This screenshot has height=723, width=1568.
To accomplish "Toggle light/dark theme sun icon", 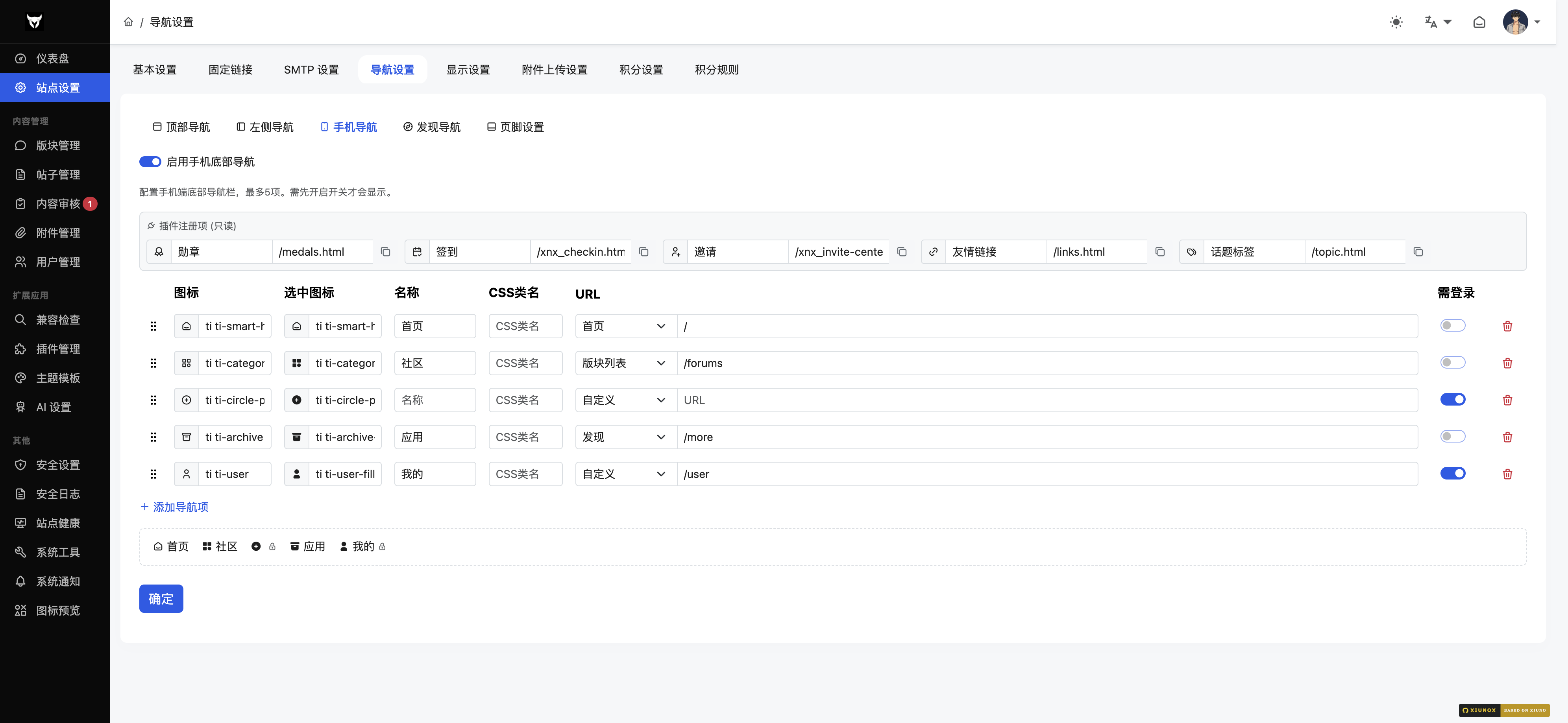I will [x=1396, y=22].
